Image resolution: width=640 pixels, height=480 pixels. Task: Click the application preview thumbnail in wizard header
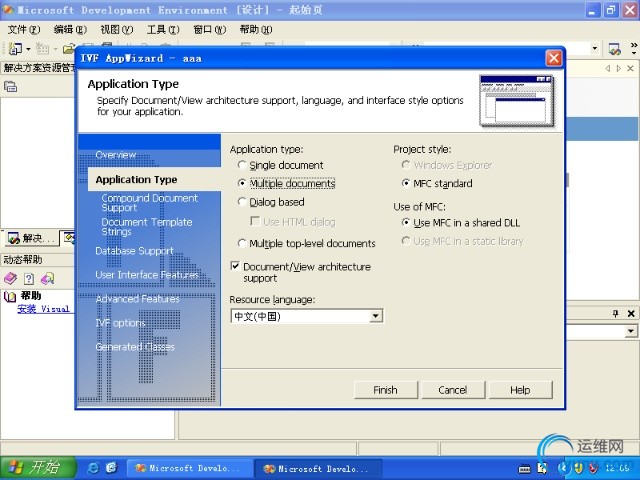(516, 100)
